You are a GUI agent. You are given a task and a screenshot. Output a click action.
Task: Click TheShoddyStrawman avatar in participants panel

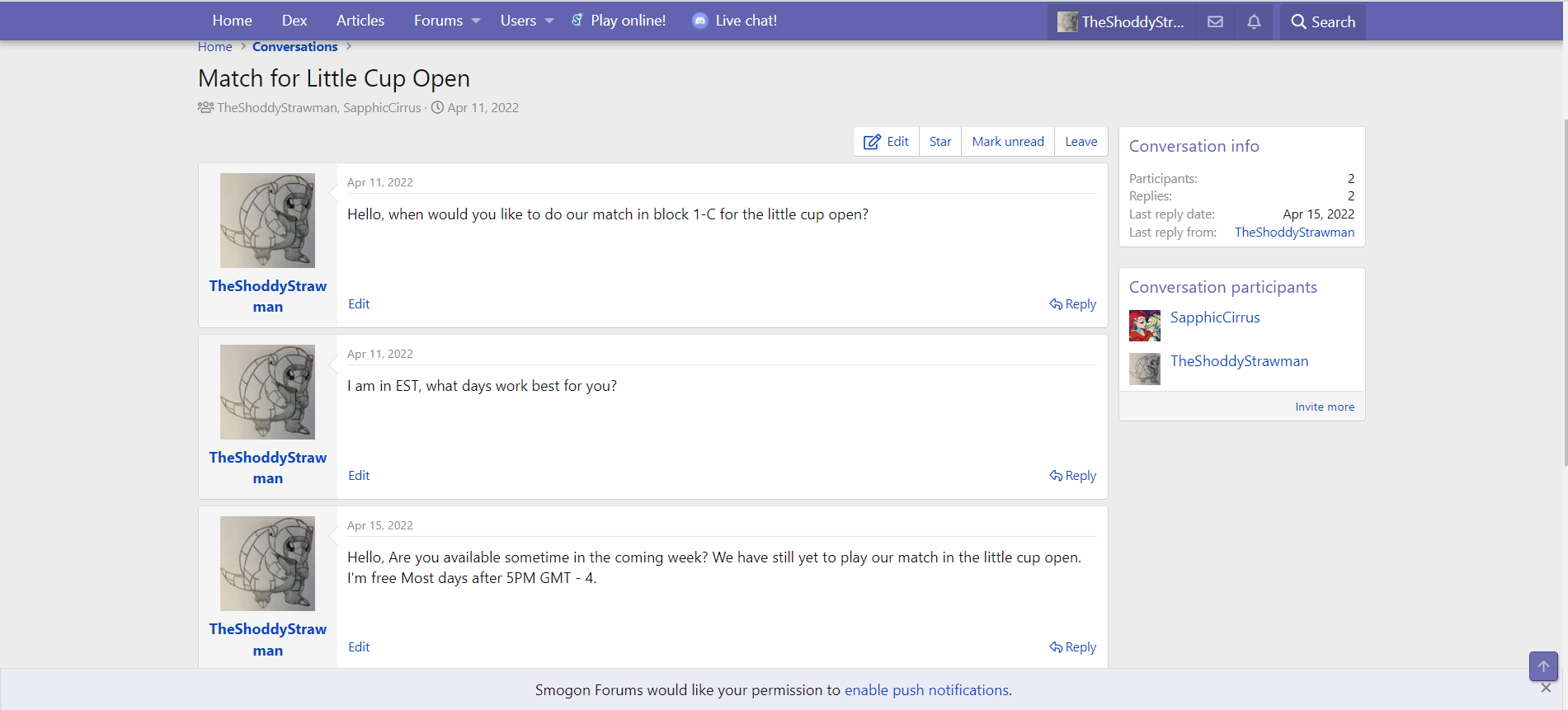pyautogui.click(x=1145, y=369)
